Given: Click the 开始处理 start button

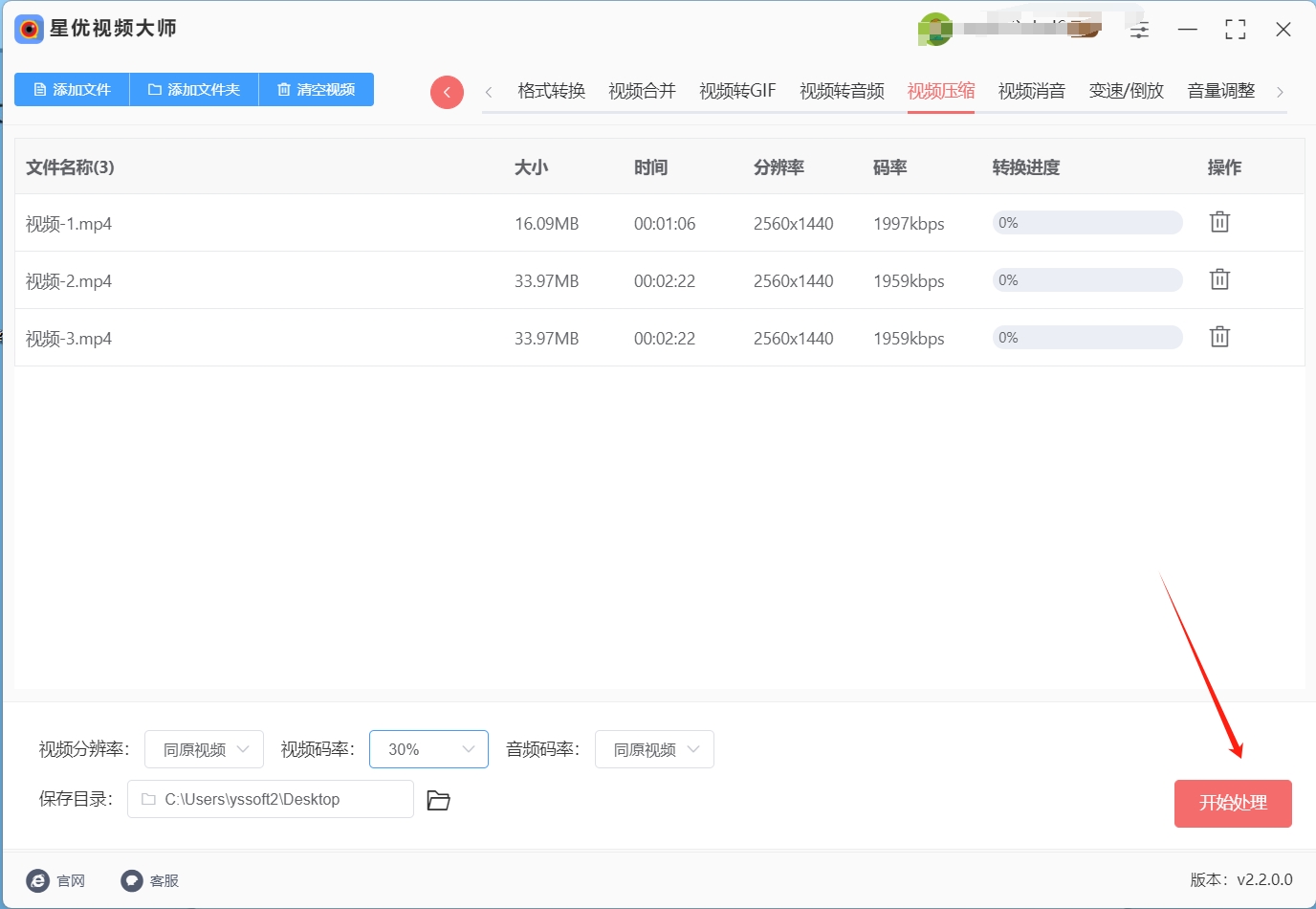Looking at the screenshot, I should 1233,803.
